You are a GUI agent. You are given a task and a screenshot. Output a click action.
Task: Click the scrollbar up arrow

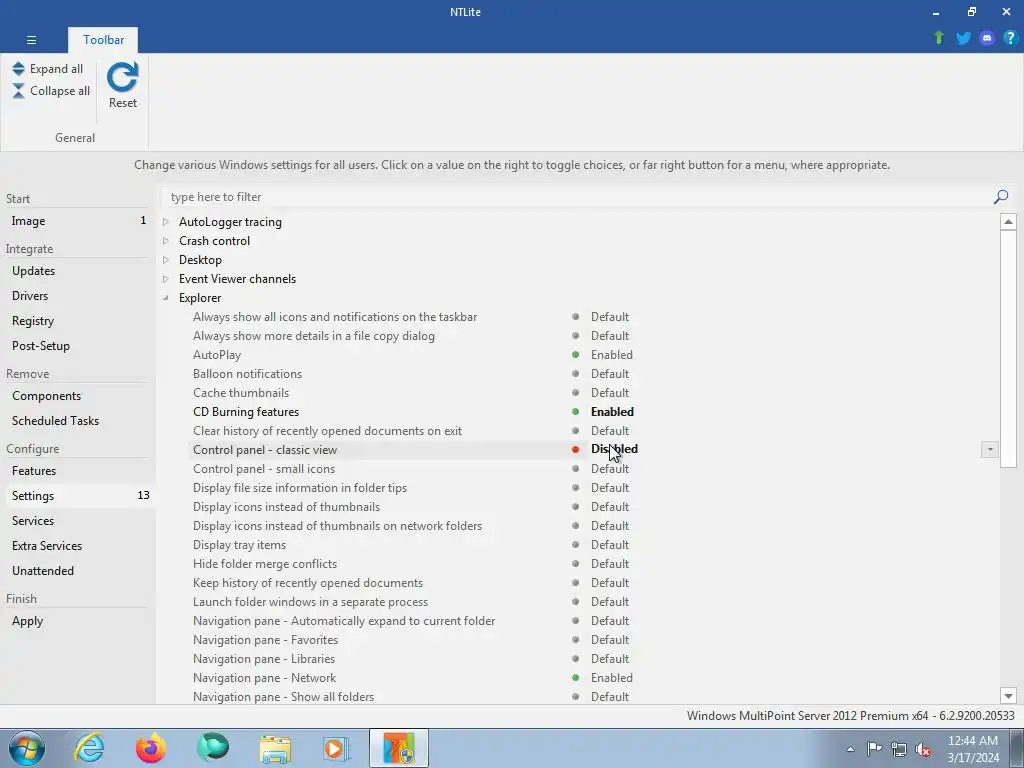[x=1008, y=222]
